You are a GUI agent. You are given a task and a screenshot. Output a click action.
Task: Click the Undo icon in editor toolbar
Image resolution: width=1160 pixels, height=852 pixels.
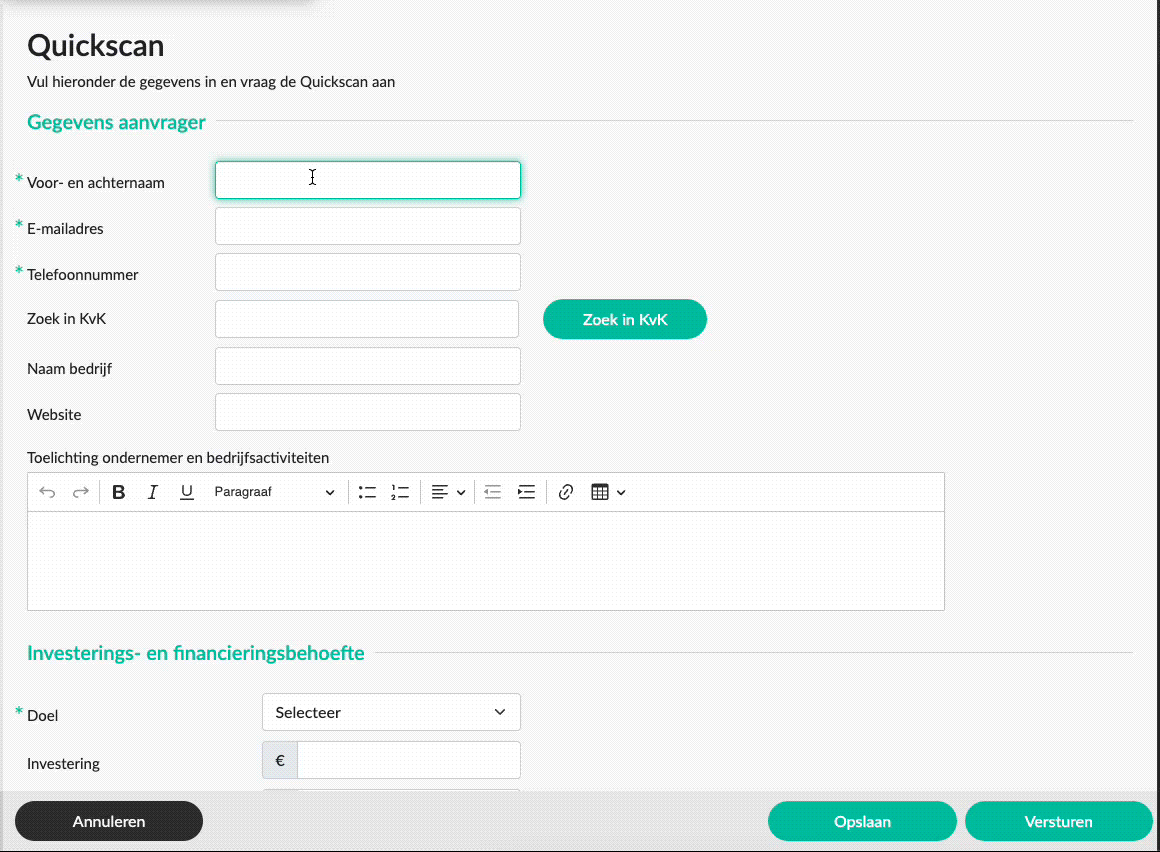click(47, 492)
